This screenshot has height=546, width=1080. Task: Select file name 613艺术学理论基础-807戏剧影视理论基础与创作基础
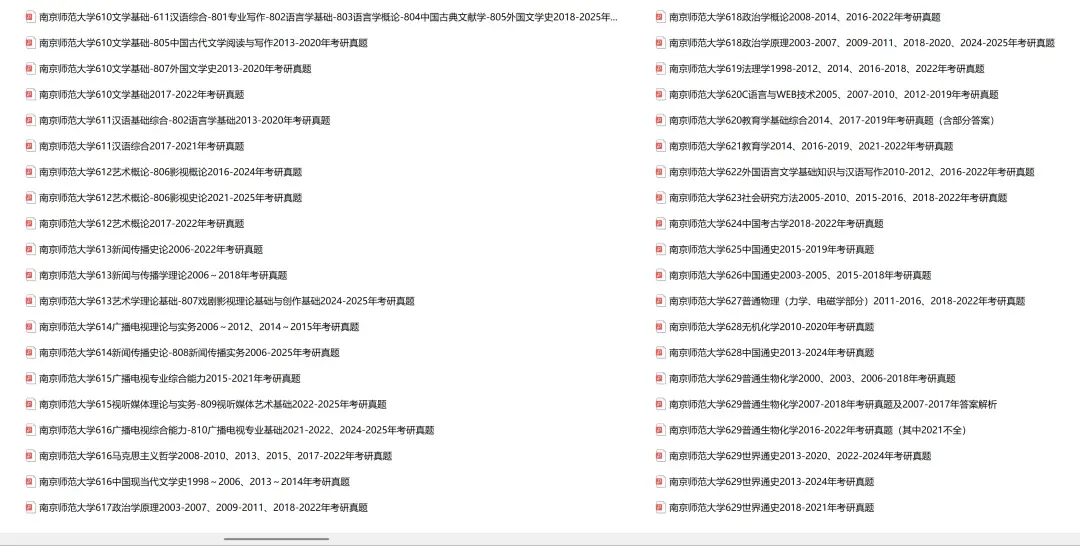point(227,301)
